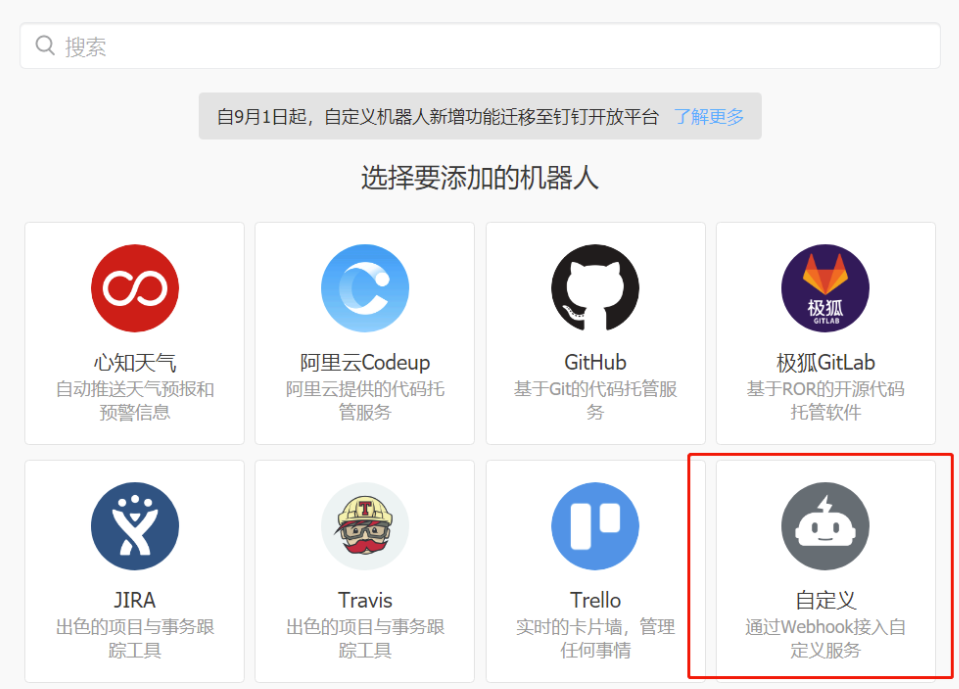
Task: Click the 阿里云Codeup title text
Action: (365, 363)
